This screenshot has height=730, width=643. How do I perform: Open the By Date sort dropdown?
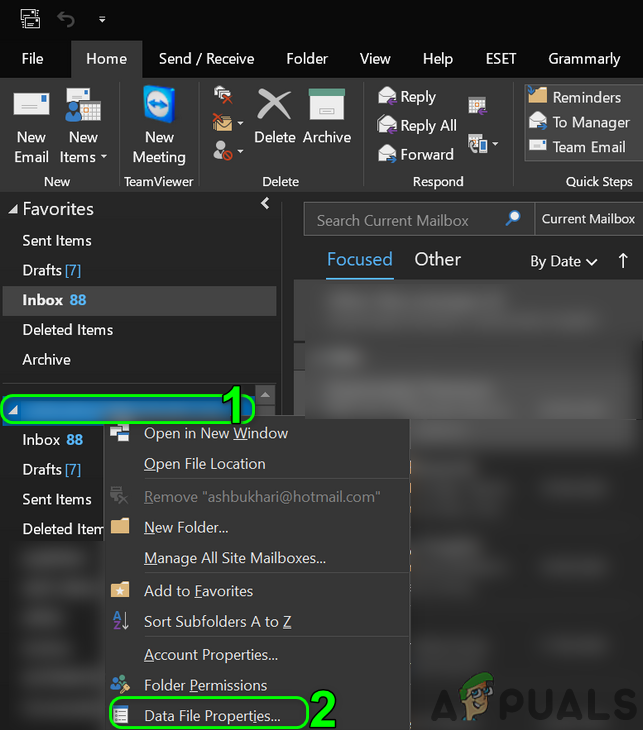(x=563, y=261)
